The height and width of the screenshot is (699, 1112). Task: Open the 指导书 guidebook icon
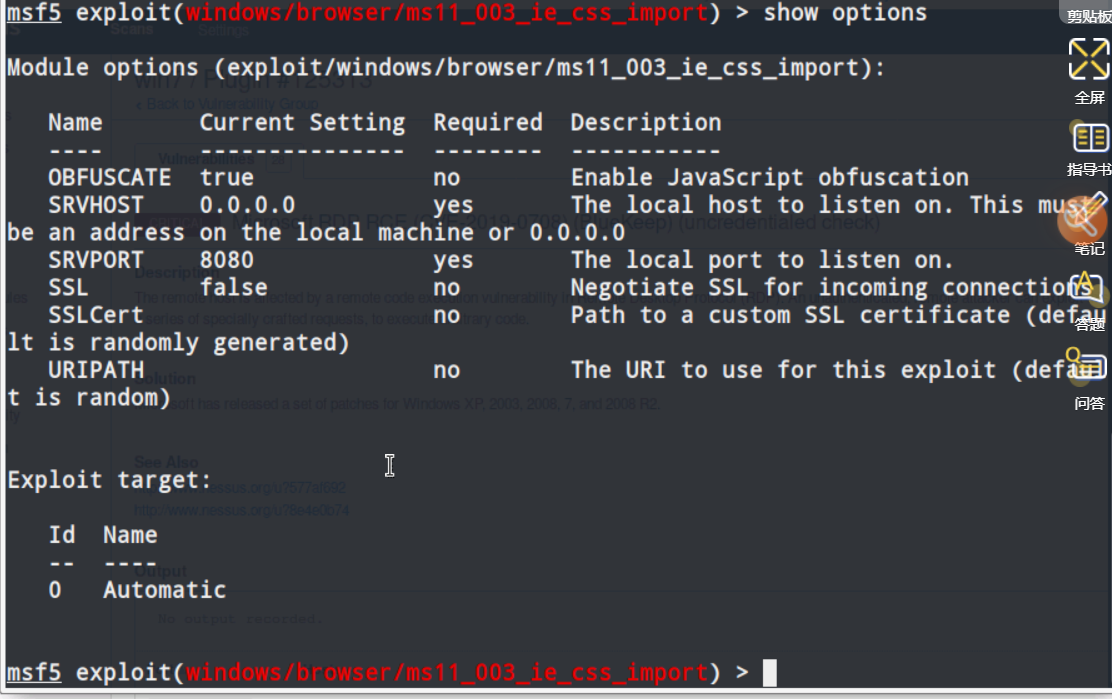(x=1090, y=138)
